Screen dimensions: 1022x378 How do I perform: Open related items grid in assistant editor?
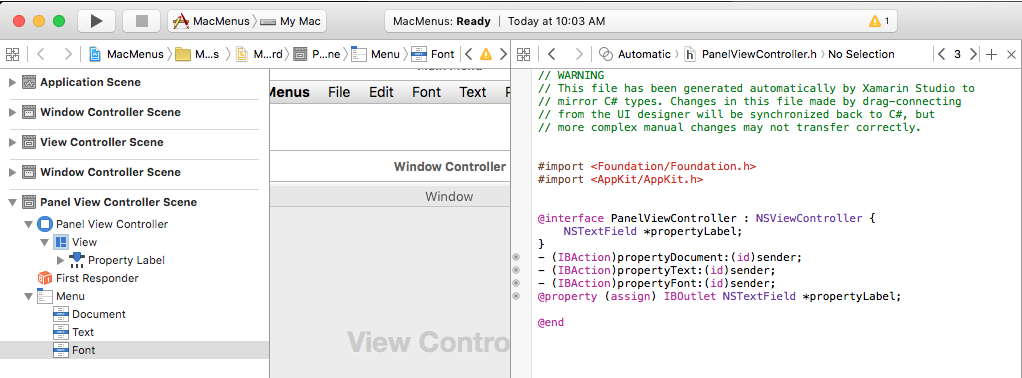click(x=523, y=54)
